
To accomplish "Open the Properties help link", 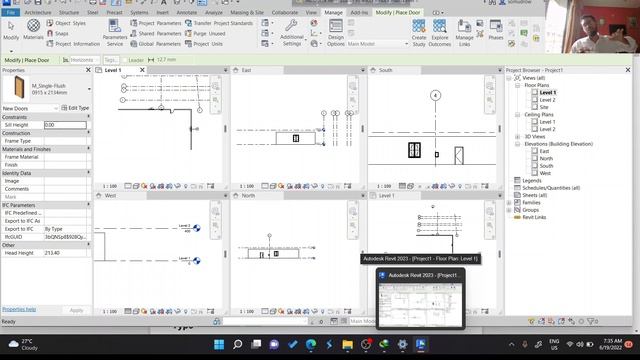I will [x=19, y=309].
